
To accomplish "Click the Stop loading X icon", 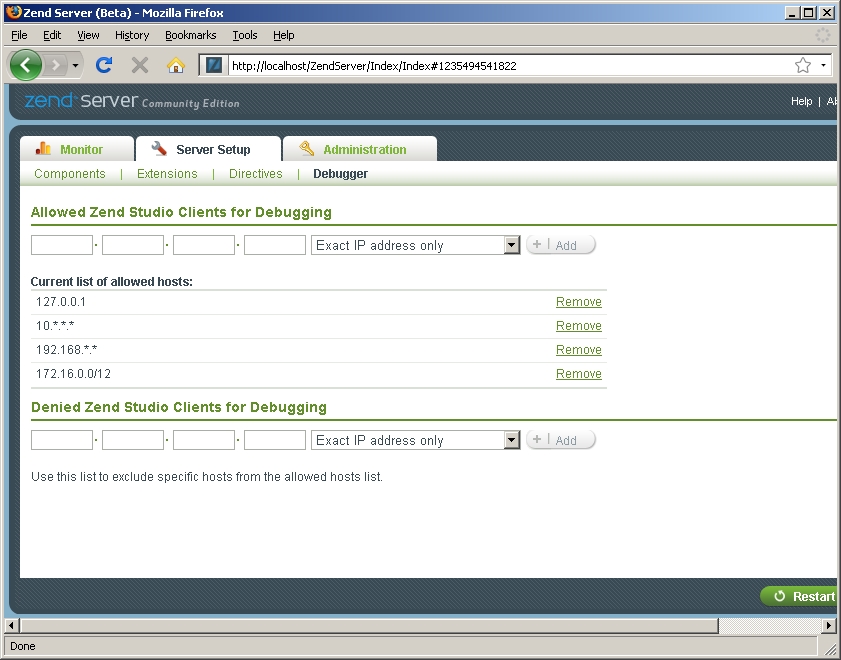I will (140, 65).
